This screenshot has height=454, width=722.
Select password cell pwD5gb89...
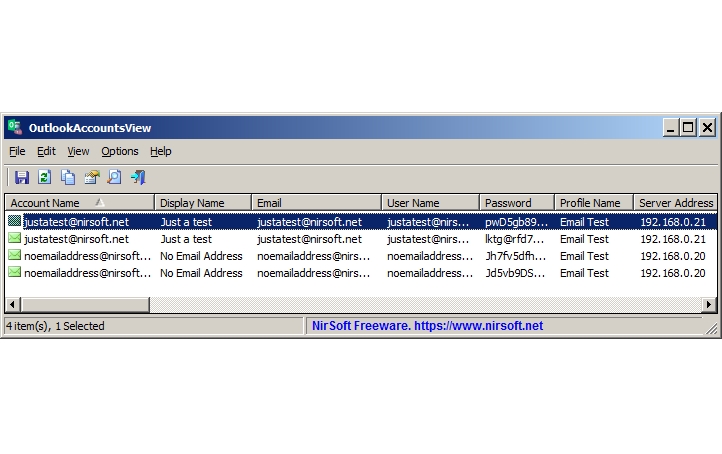coord(517,222)
